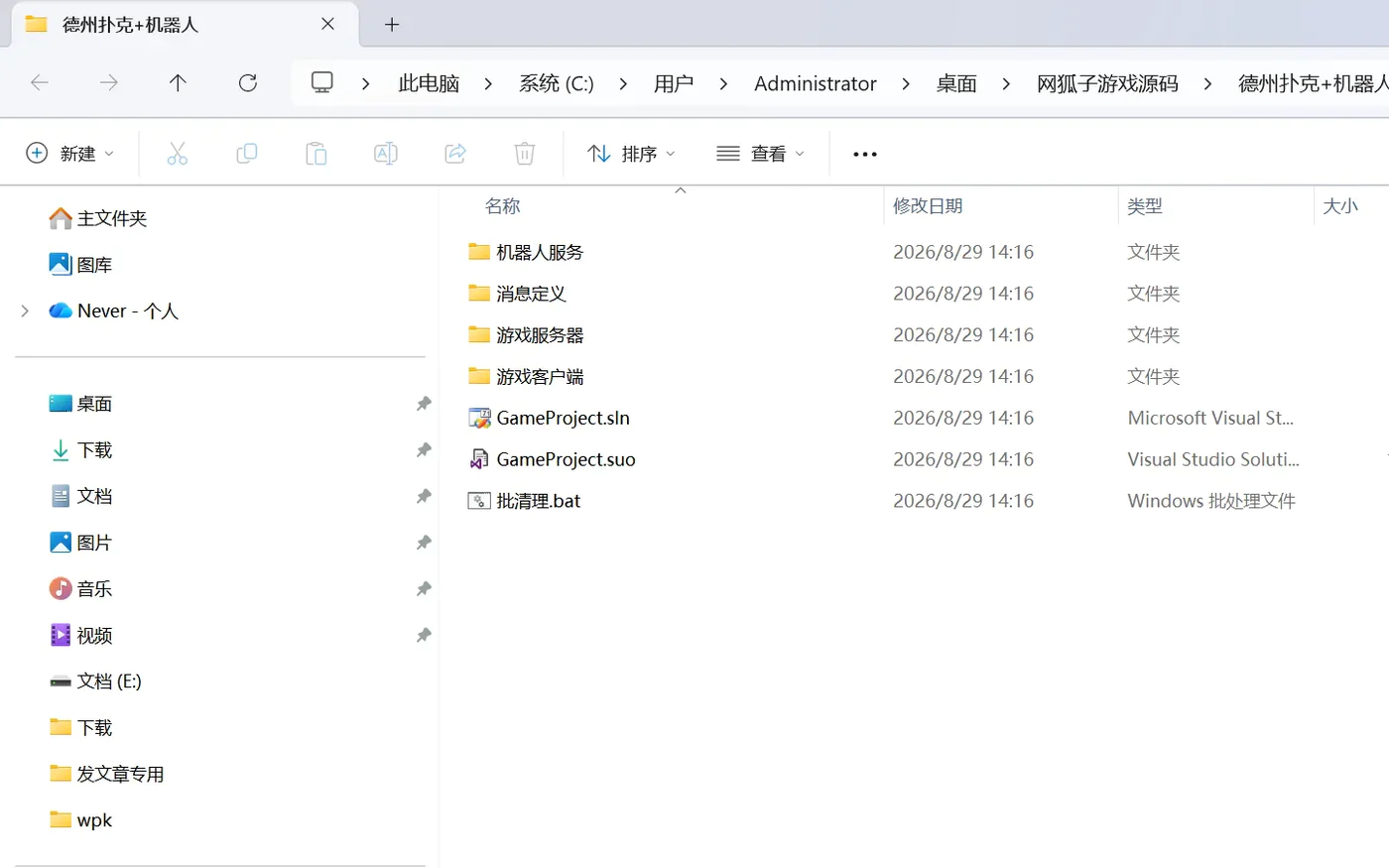Click the Copy icon in toolbar

[x=247, y=154]
